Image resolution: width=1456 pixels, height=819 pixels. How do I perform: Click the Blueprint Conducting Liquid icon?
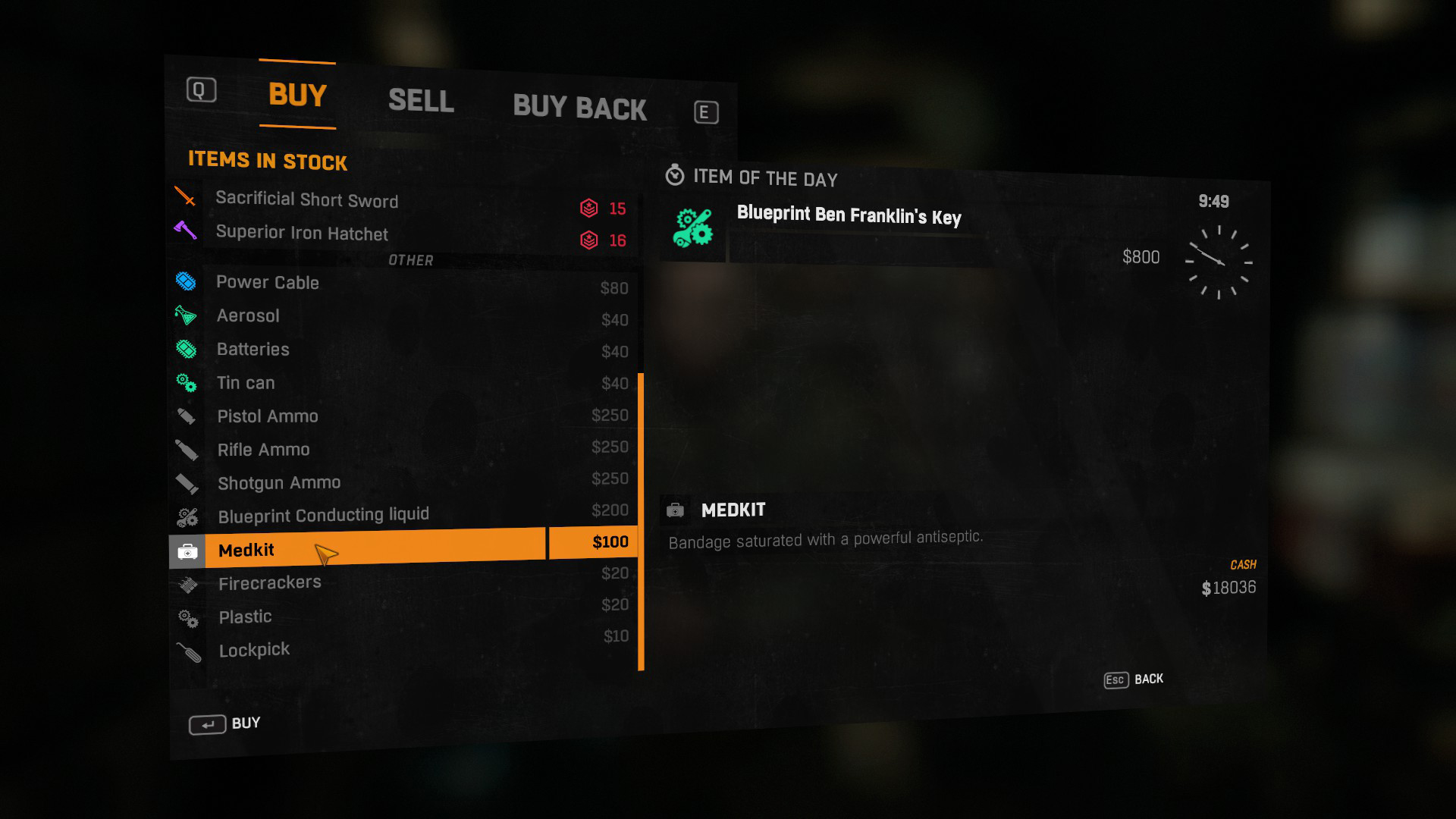(187, 514)
